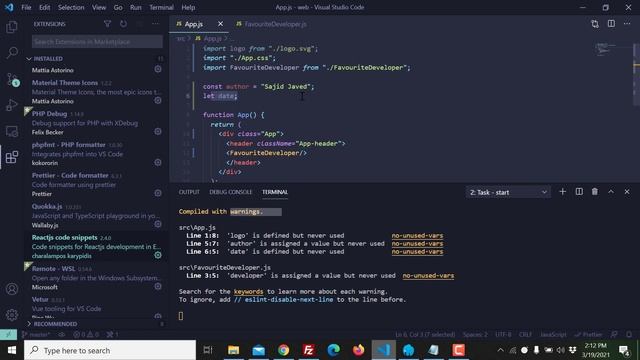Screen dimensions: 640x360
Task: Close the terminal panel
Action: point(627,192)
